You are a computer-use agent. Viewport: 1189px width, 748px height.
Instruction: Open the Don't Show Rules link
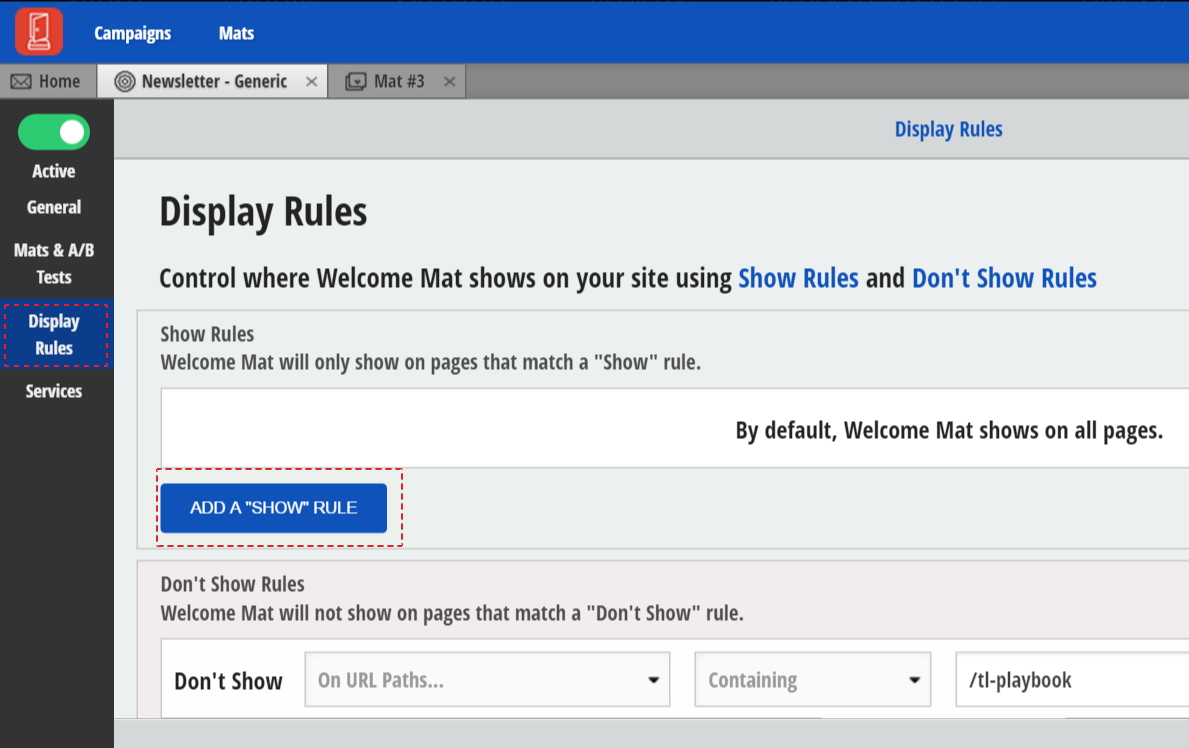point(1003,278)
